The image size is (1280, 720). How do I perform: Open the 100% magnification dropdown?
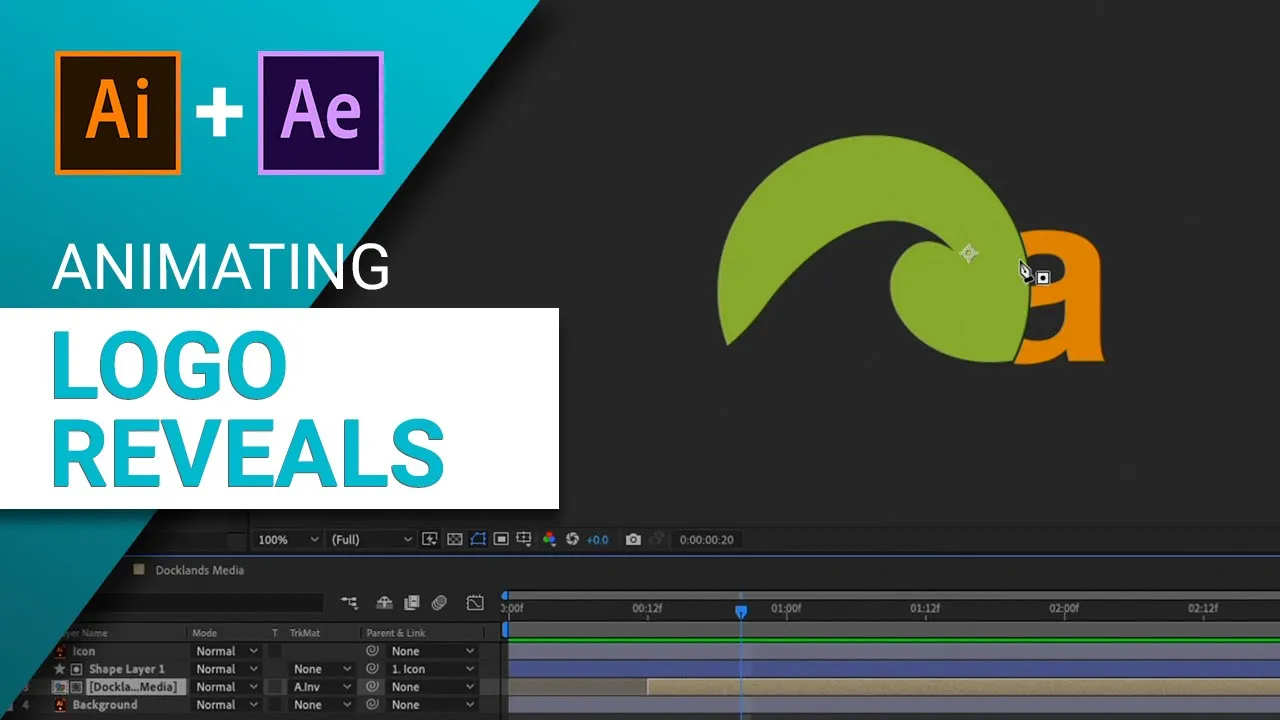288,539
